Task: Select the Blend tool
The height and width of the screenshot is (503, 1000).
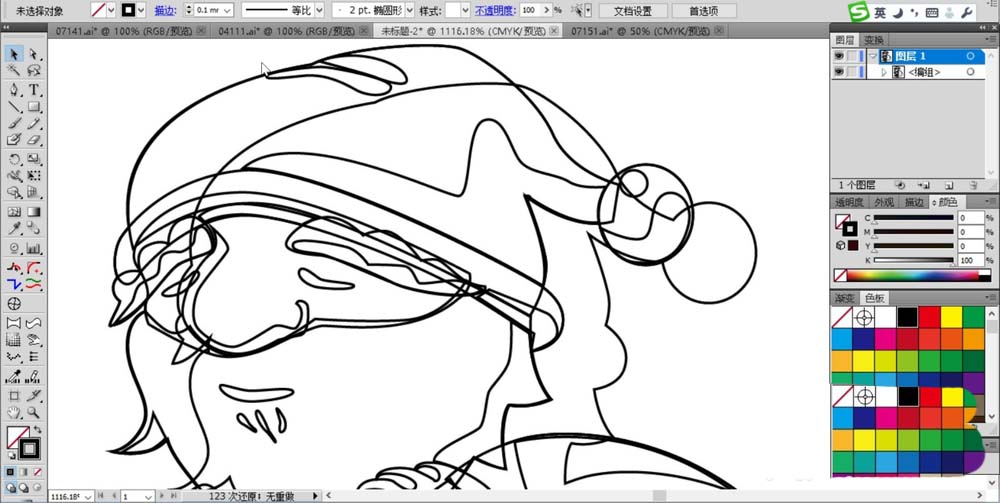Action: click(x=34, y=228)
